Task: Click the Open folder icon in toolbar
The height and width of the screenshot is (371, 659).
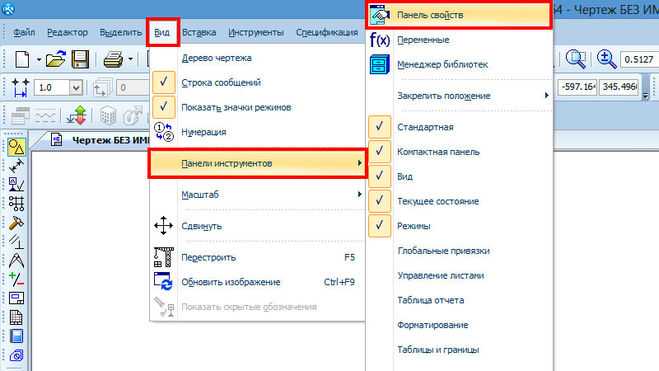Action: tap(56, 59)
